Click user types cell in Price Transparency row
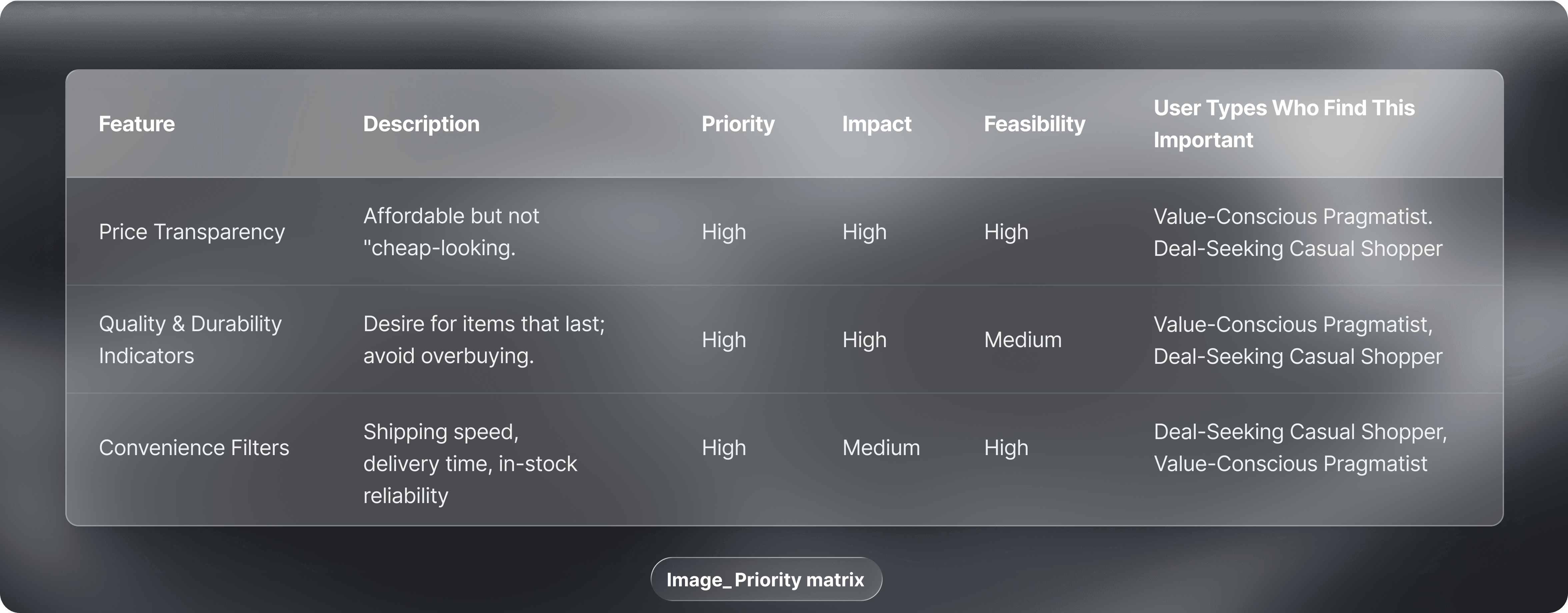Viewport: 1568px width, 613px height. click(1297, 232)
